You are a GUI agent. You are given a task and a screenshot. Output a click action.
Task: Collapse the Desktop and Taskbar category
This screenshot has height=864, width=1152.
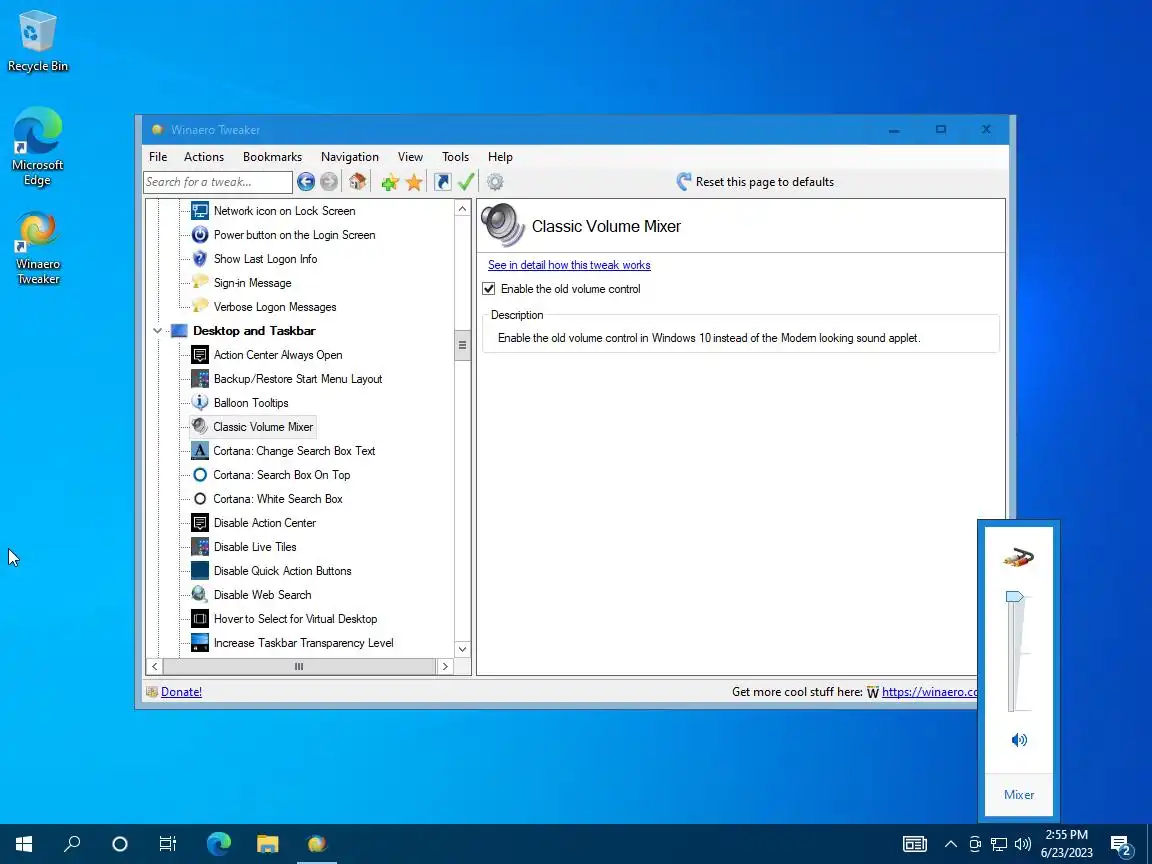point(157,331)
